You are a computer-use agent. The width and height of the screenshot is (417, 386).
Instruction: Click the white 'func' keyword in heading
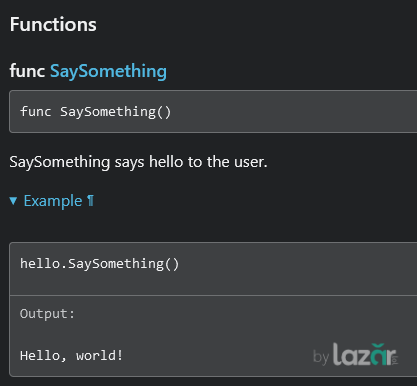tap(27, 71)
